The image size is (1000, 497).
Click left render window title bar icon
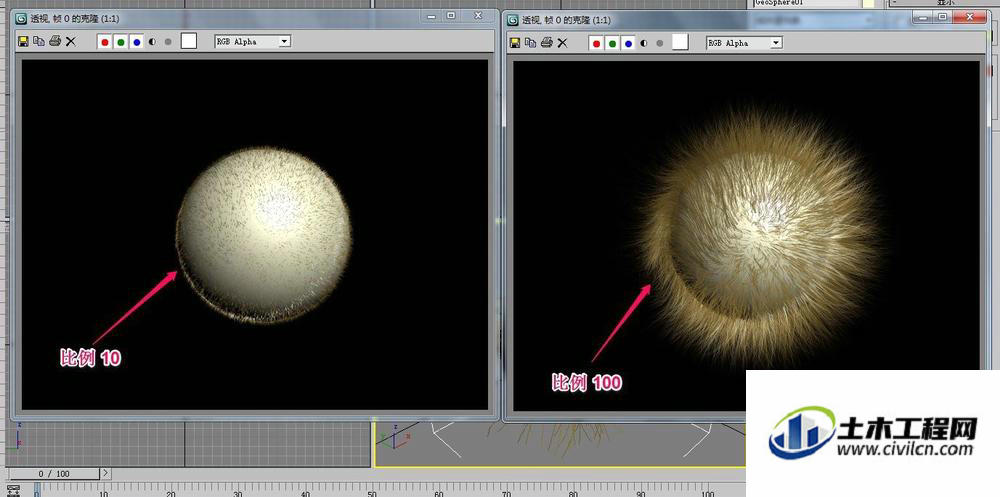[22, 19]
